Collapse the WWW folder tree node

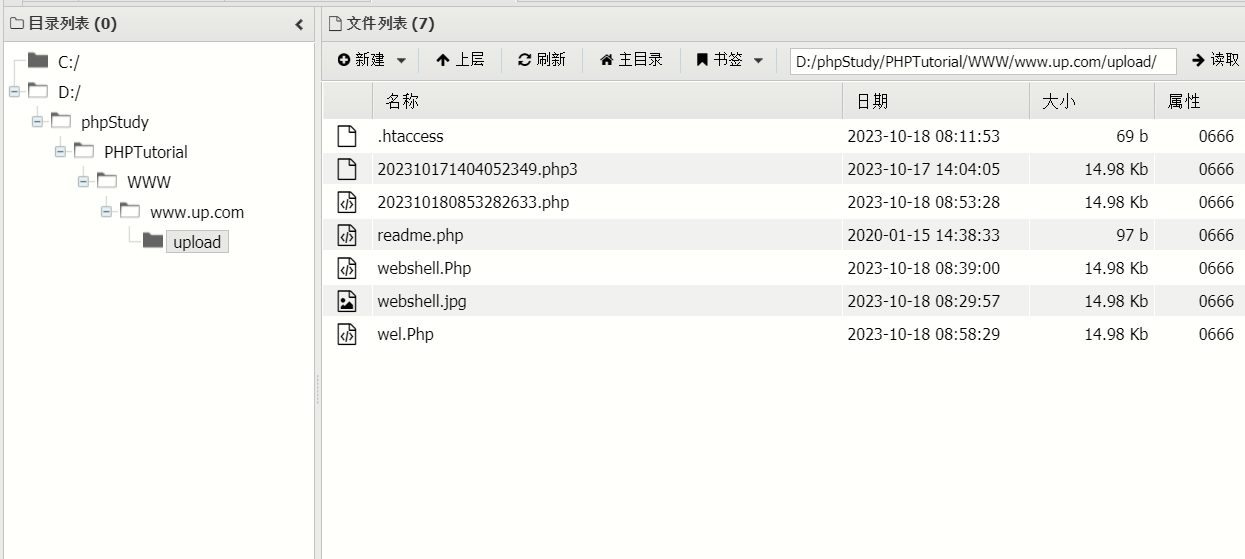pos(83,182)
